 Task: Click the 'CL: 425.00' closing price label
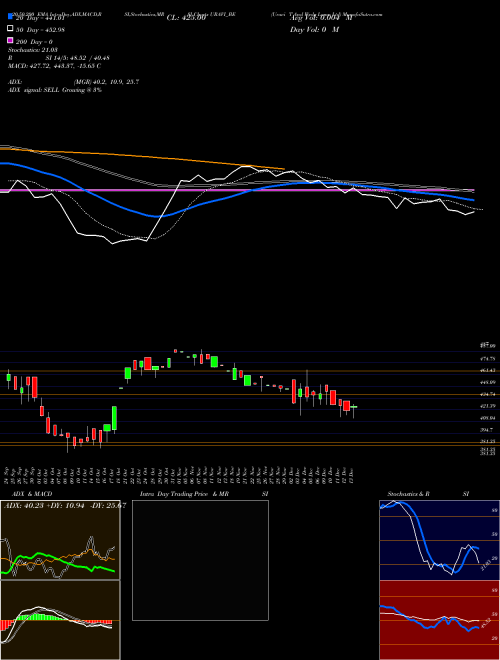pyautogui.click(x=186, y=18)
